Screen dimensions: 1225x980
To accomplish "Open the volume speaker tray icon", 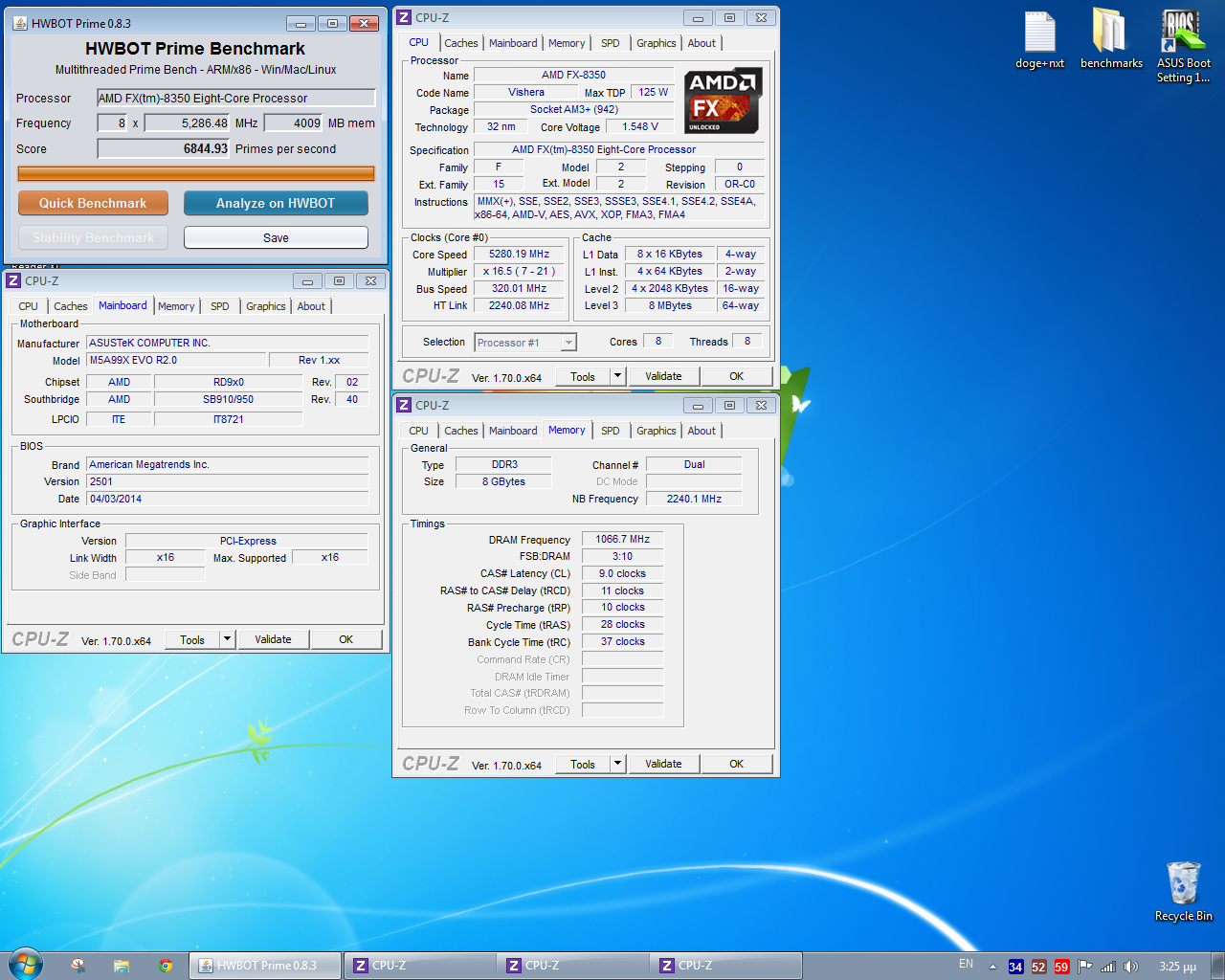I will 1131,967.
